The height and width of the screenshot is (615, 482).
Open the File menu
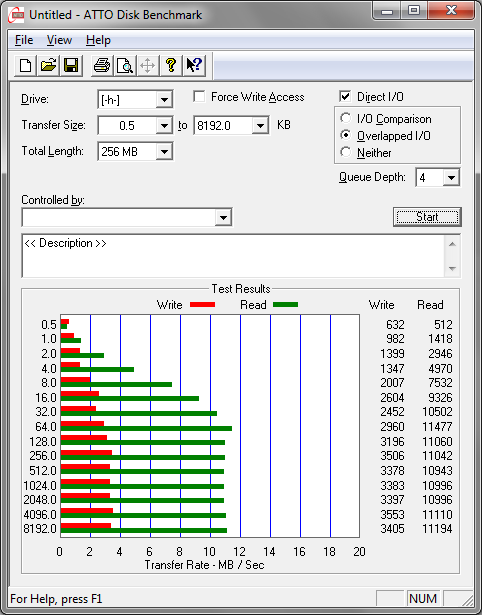[24, 40]
